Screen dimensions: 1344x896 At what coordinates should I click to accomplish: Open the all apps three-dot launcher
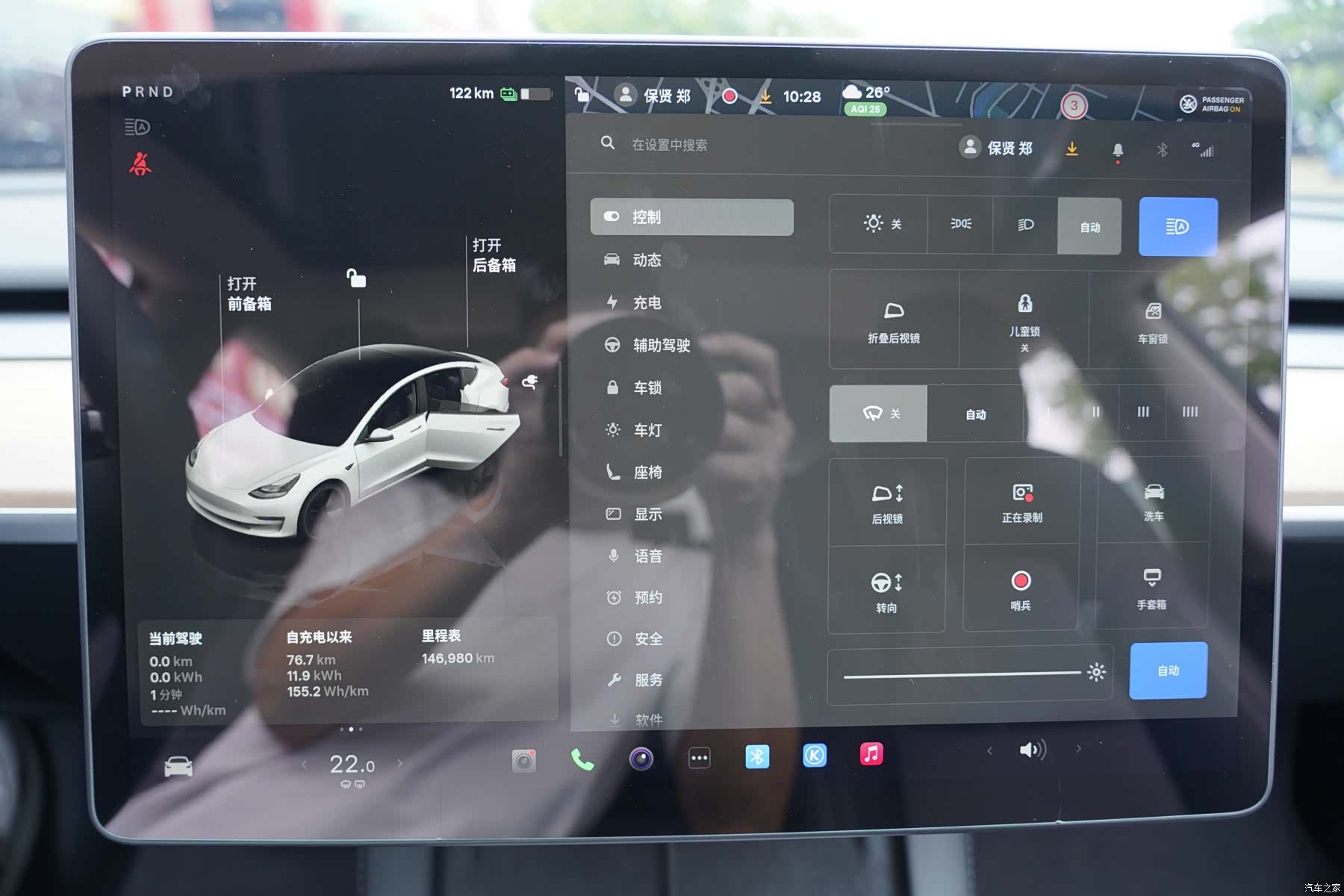click(699, 758)
